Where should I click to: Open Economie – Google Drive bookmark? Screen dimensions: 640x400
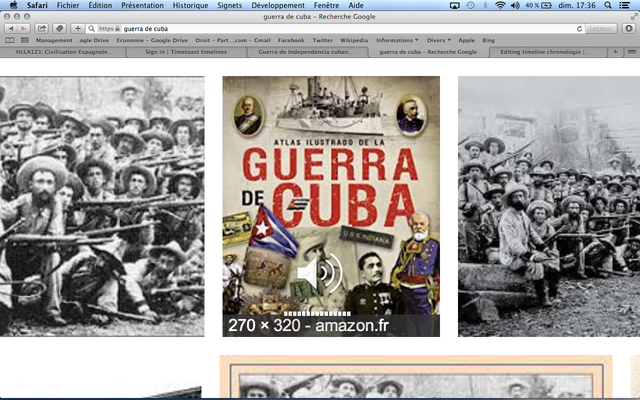point(152,40)
